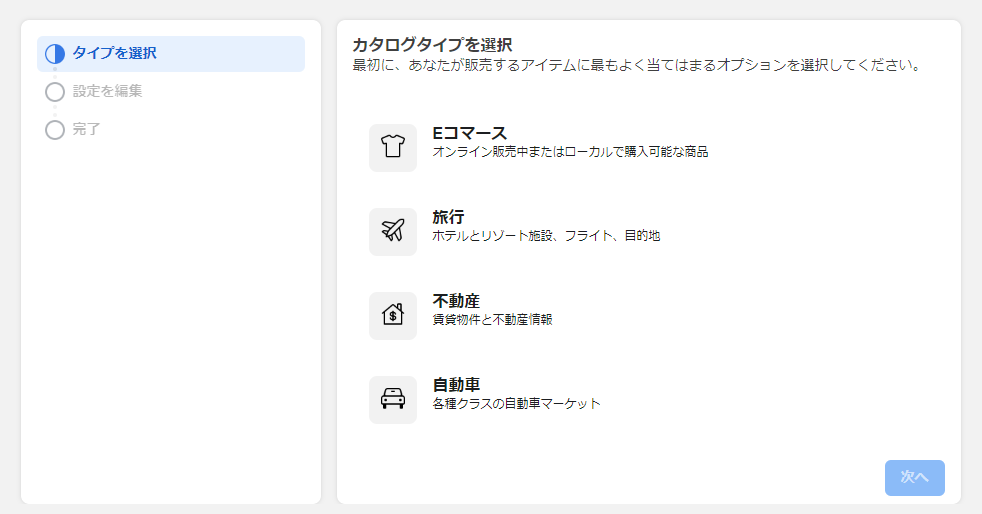Click the half-filled circle step indicator
982x514 pixels.
click(55, 54)
